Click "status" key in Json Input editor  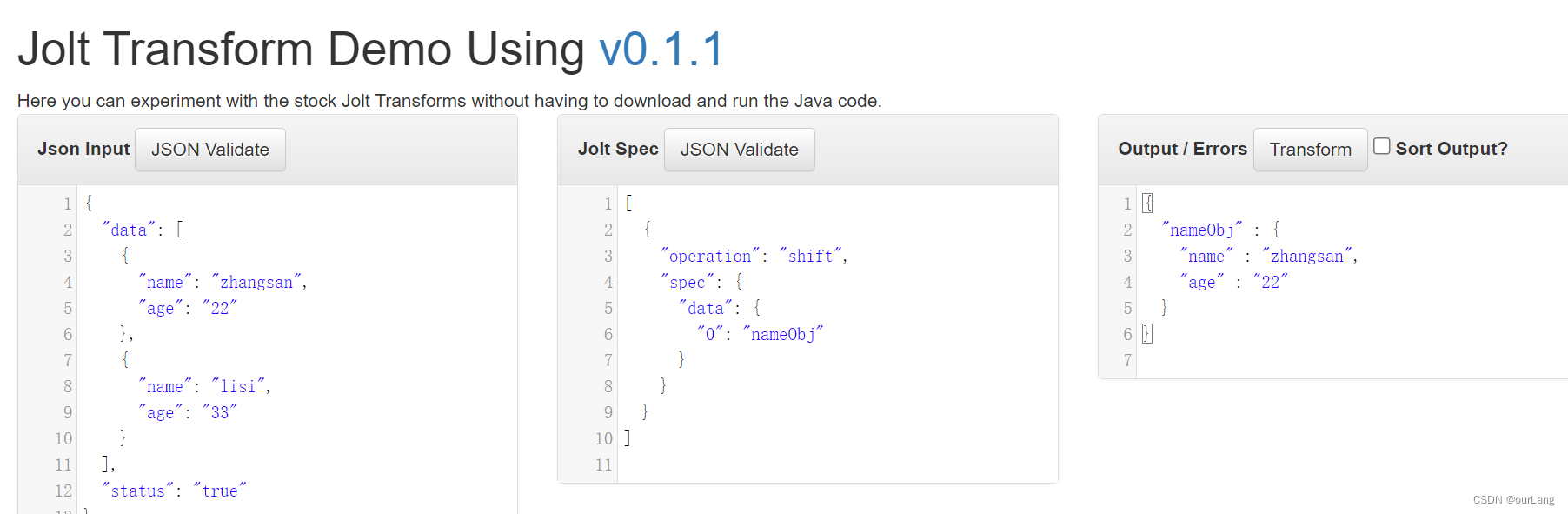(x=137, y=491)
